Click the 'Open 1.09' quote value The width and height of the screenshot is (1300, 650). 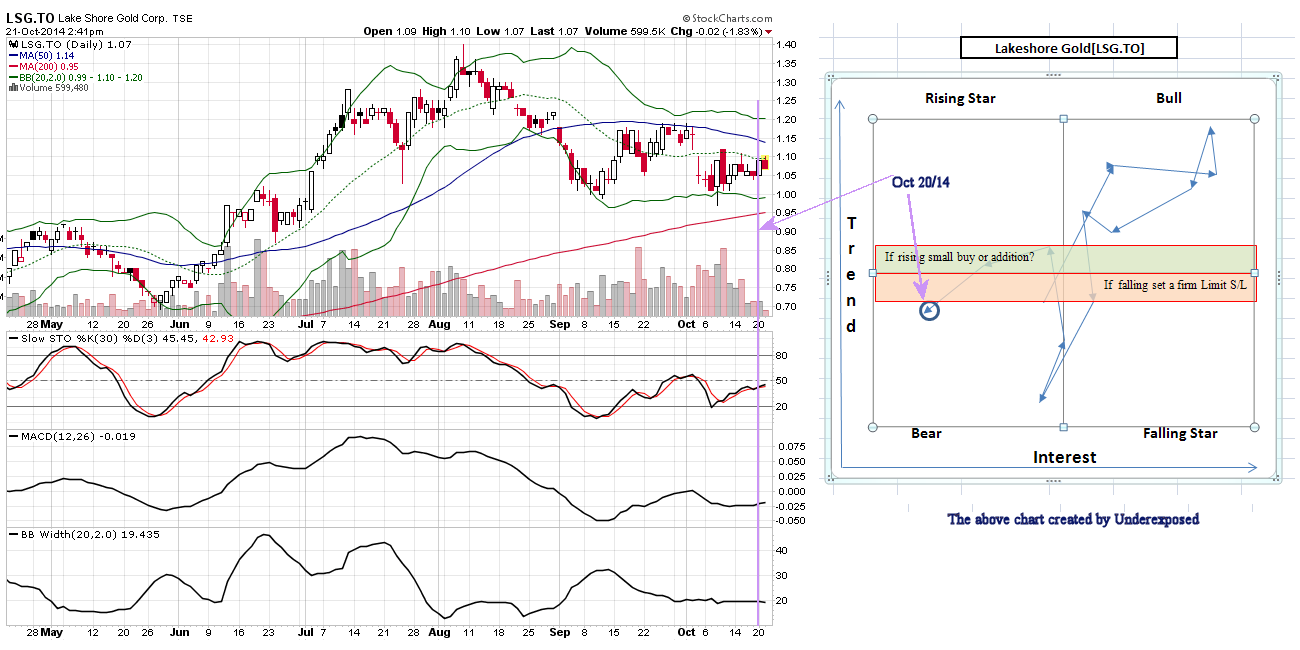[x=391, y=31]
